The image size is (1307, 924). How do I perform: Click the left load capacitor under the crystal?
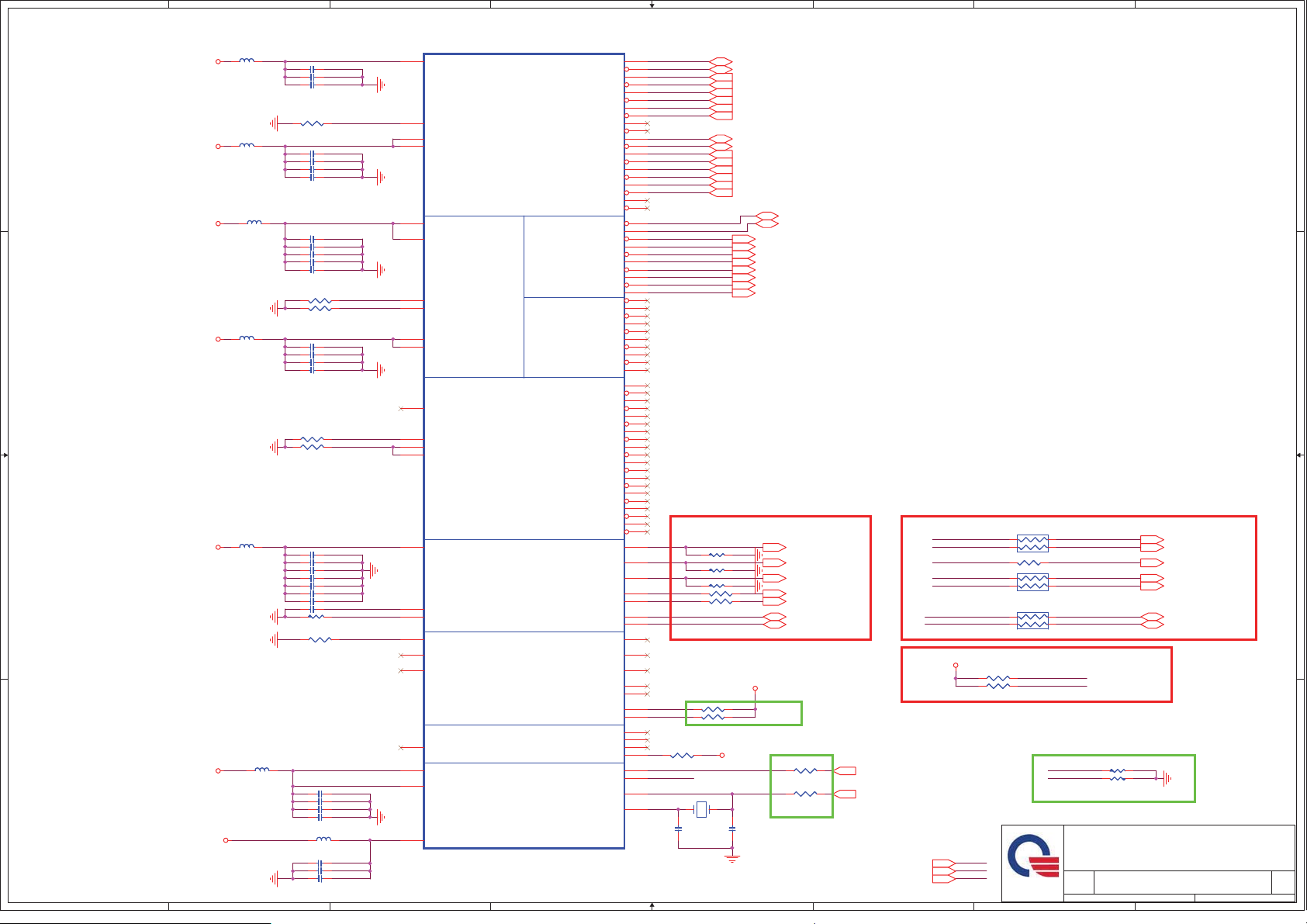[678, 829]
